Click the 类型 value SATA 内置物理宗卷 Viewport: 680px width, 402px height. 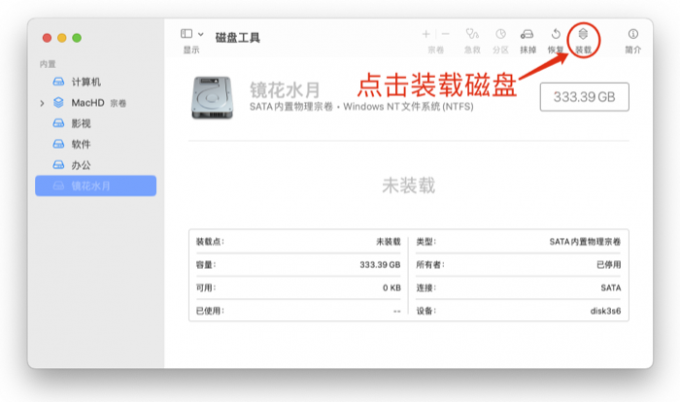585,242
